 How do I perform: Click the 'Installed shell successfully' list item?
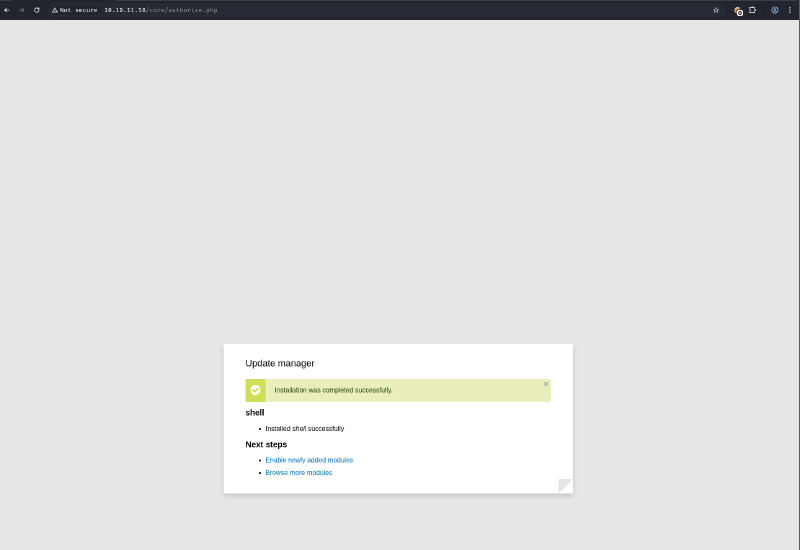(x=305, y=428)
